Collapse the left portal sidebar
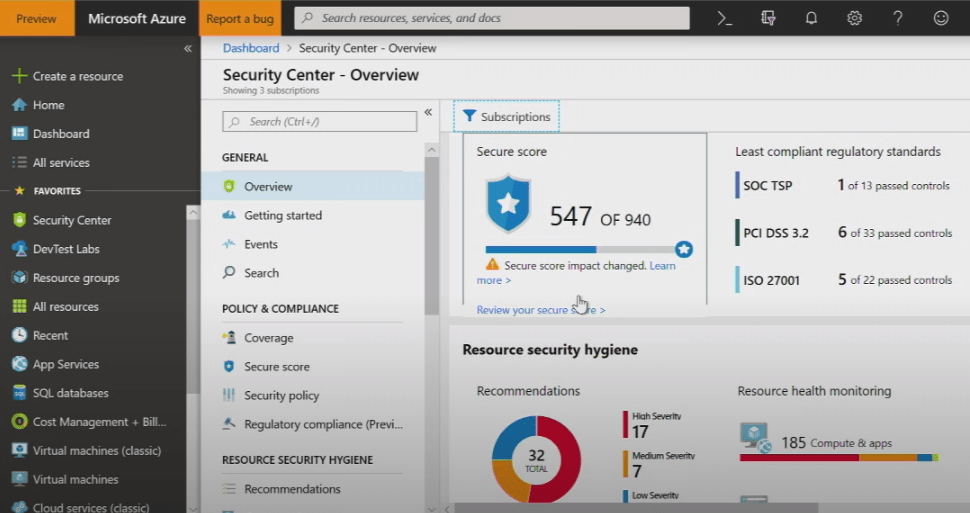This screenshot has height=513, width=970. tap(187, 48)
